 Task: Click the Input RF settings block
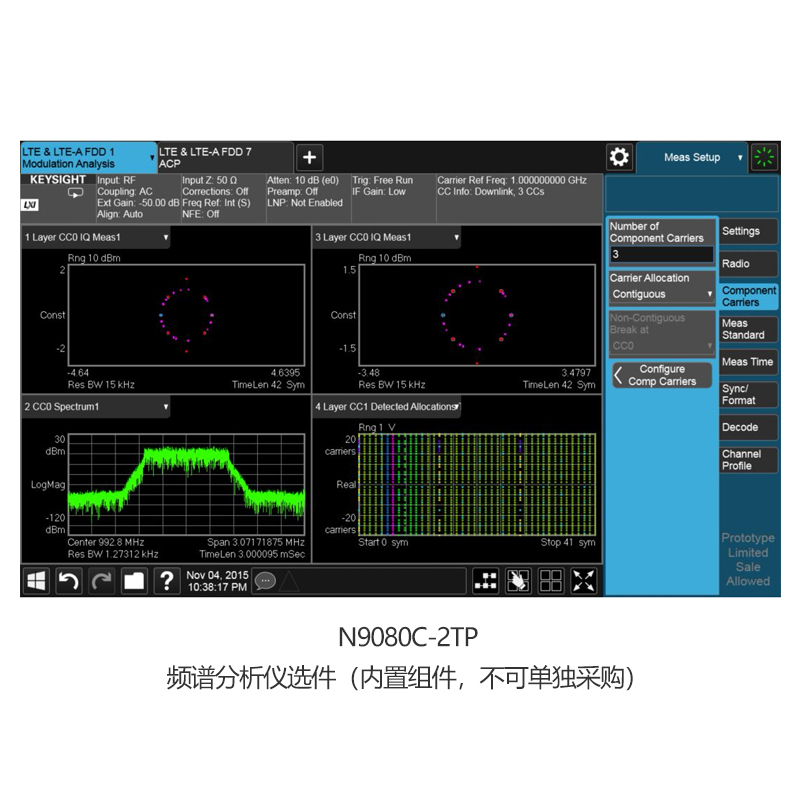pos(138,197)
